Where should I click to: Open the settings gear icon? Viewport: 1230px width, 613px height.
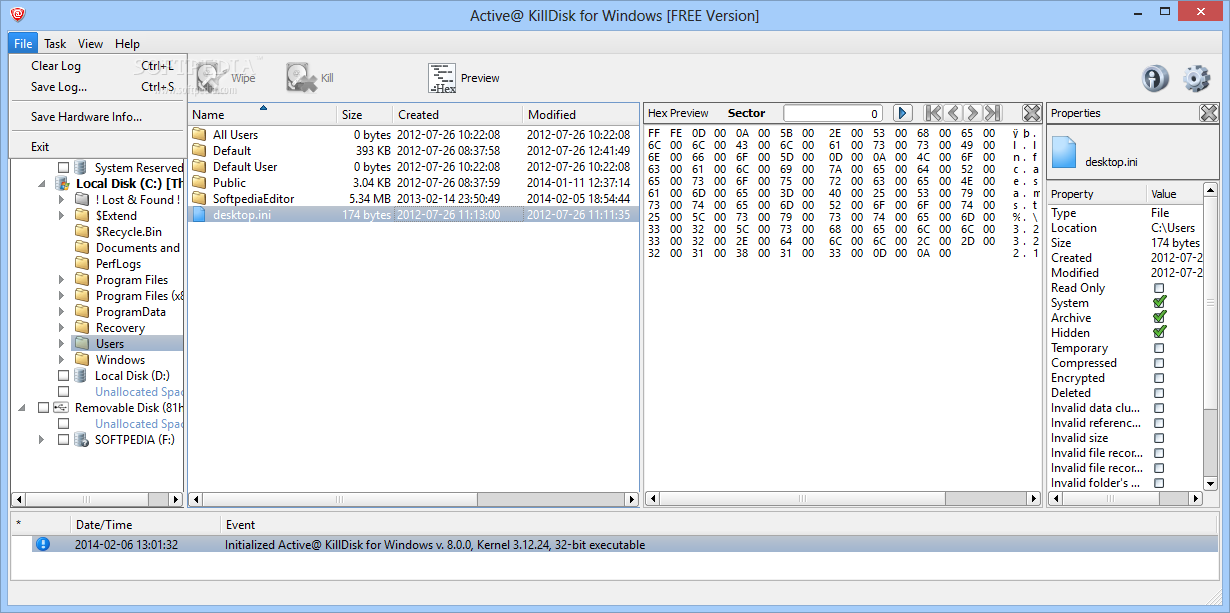click(1196, 79)
